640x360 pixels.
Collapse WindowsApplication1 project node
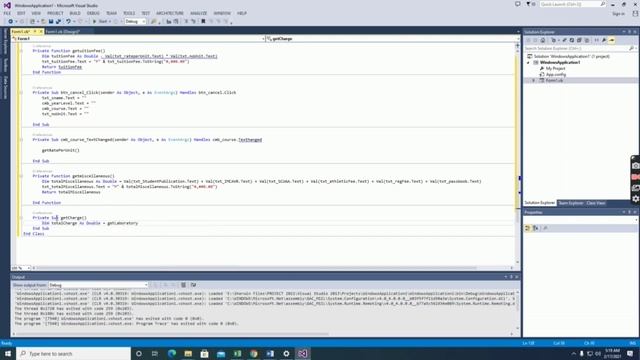coord(529,62)
